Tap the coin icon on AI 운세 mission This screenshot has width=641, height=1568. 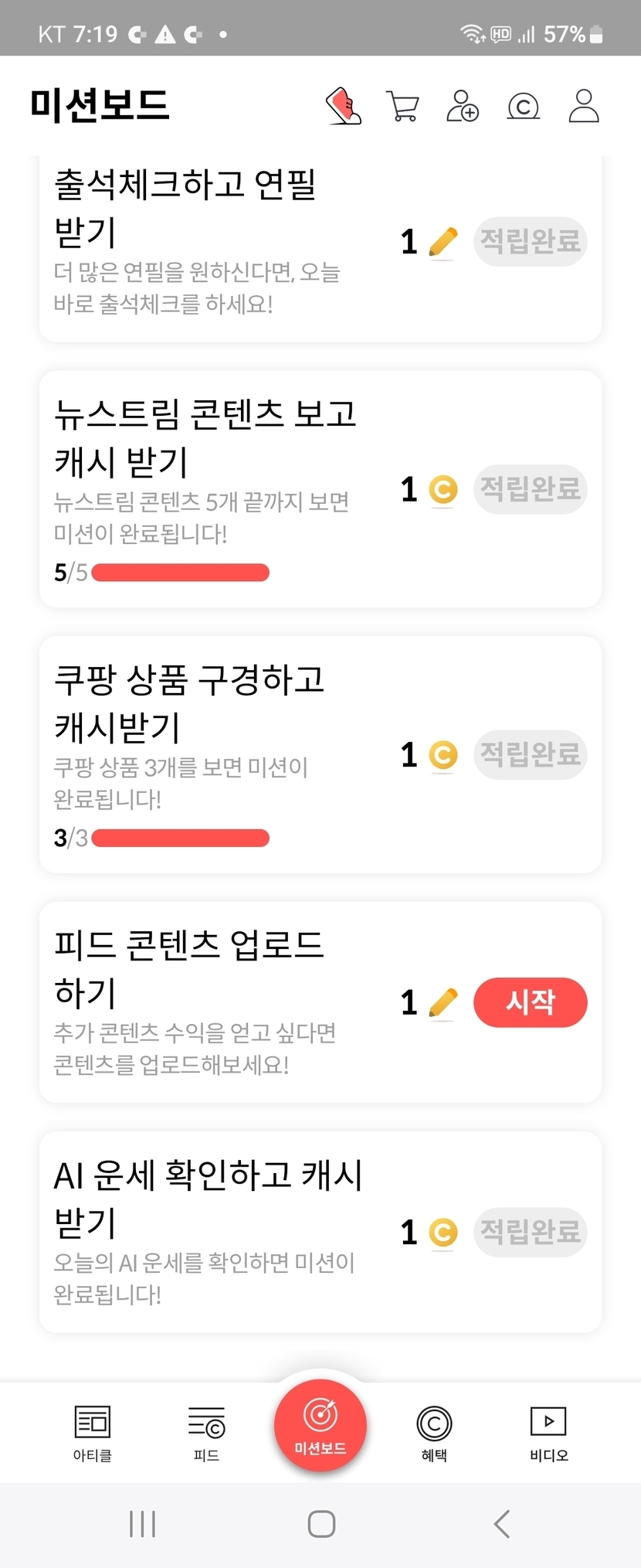(443, 1233)
